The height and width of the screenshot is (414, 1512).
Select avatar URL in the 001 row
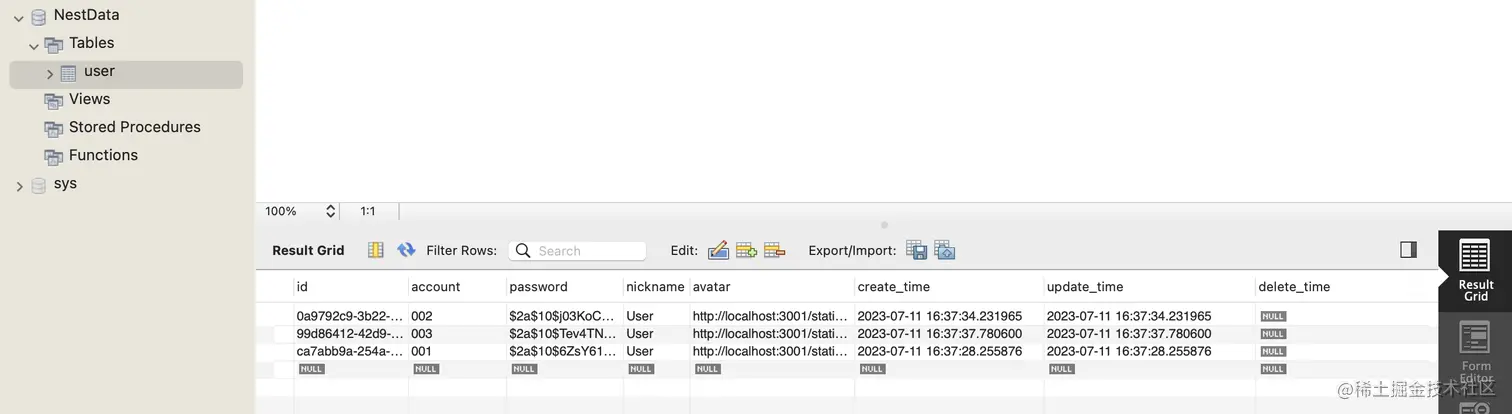coord(772,352)
